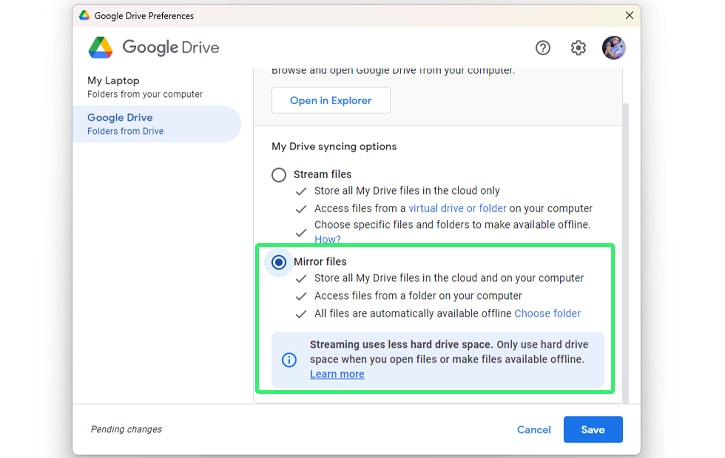Select the Stream files radio button

point(278,175)
